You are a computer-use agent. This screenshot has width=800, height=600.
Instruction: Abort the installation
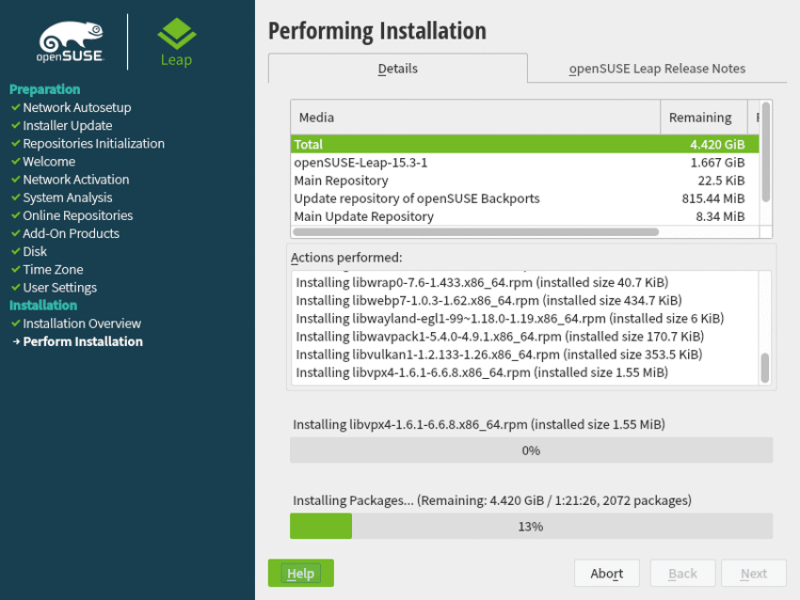tap(606, 573)
